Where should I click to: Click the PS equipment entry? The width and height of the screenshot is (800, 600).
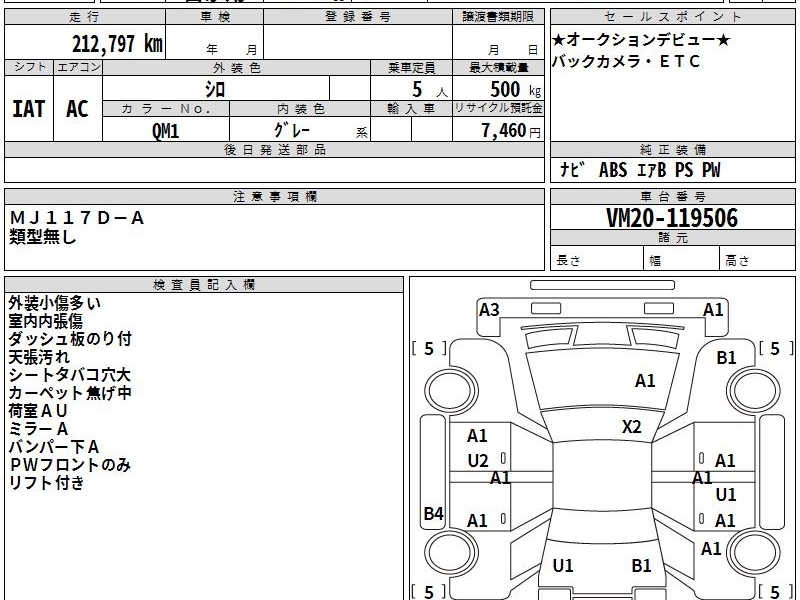[x=684, y=169]
